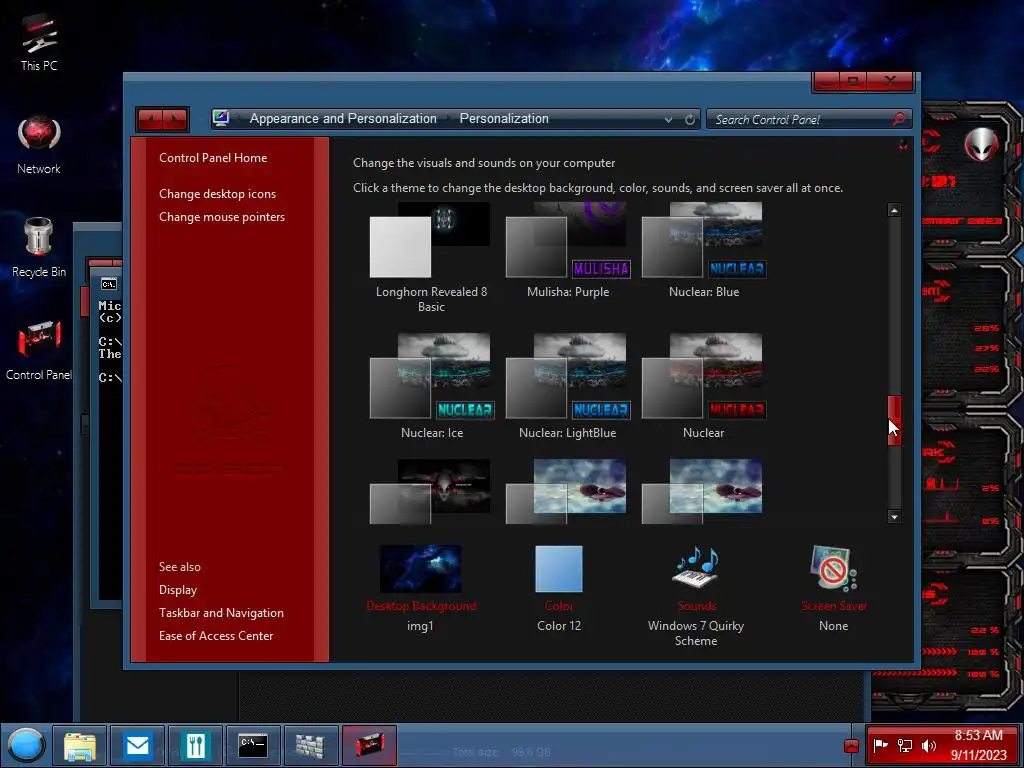
Task: Open the This PC desktop icon
Action: [39, 42]
